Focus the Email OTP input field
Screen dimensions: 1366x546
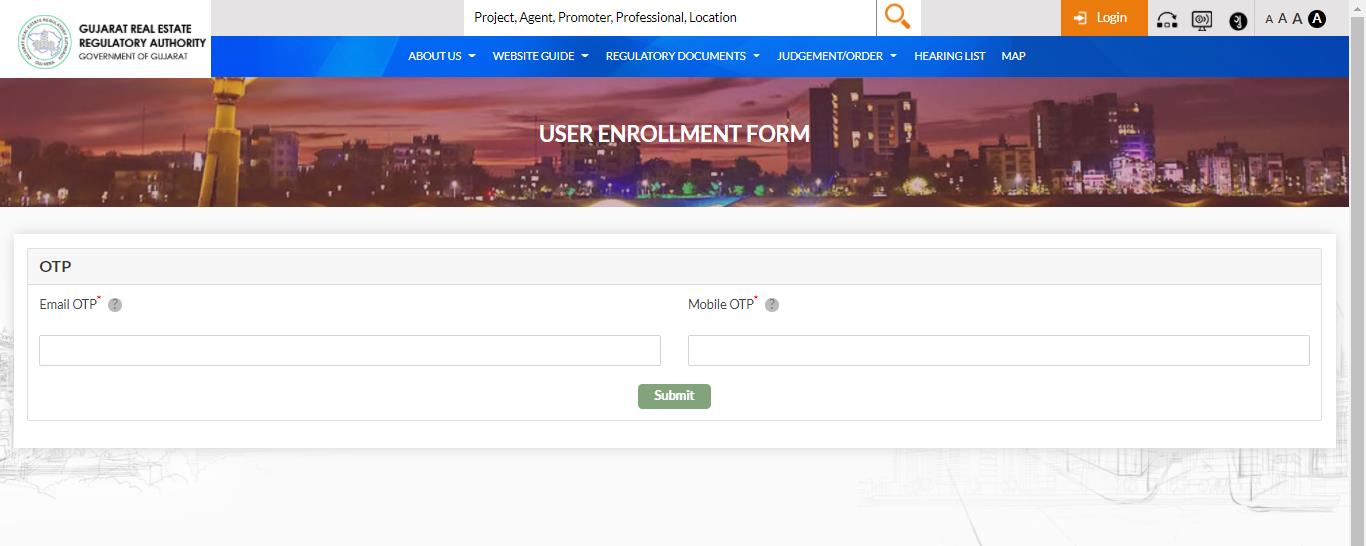pyautogui.click(x=350, y=350)
